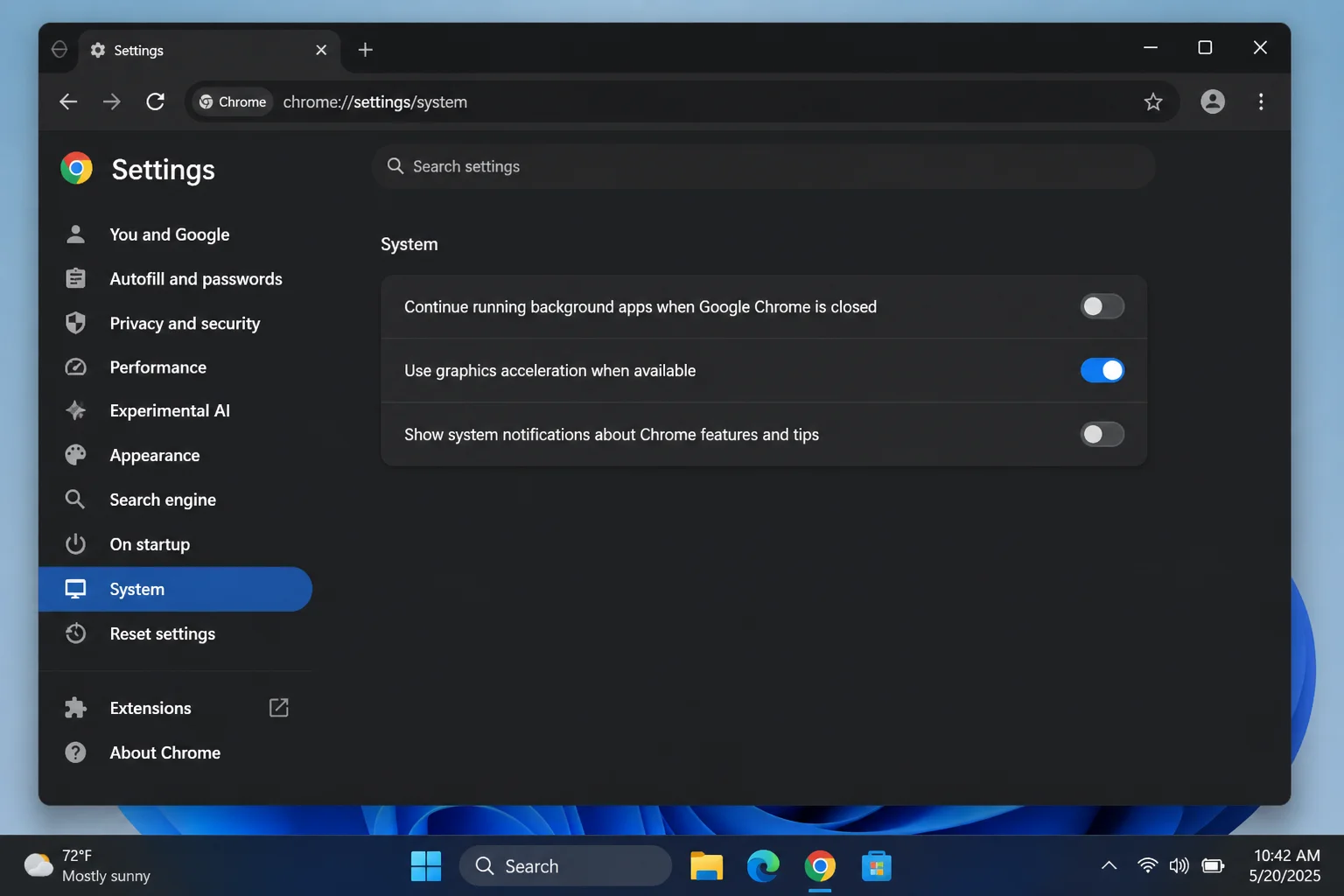Open About Chrome page
This screenshot has width=1344, height=896.
175,752
